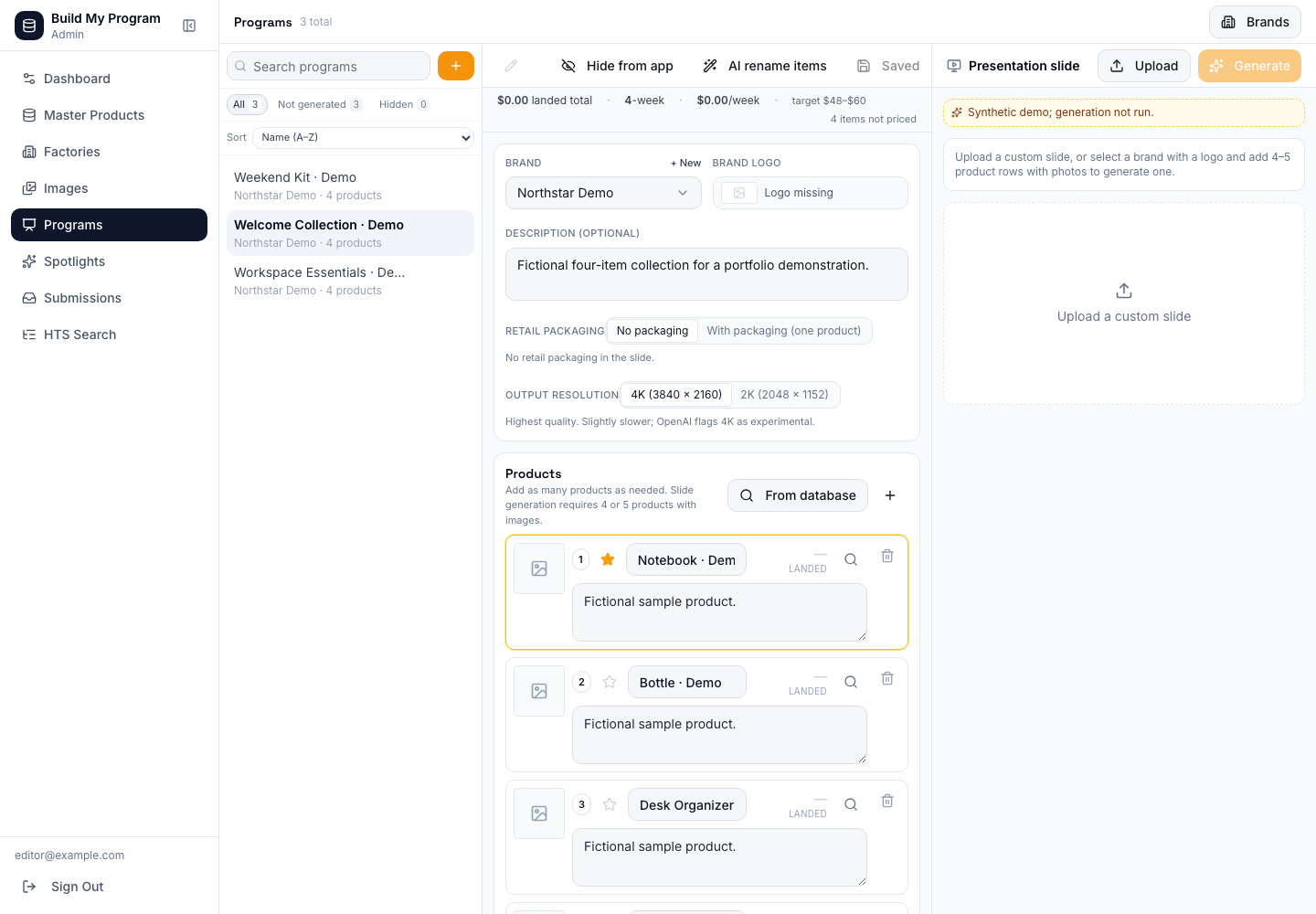Image resolution: width=1316 pixels, height=914 pixels.
Task: Click image placeholder for Desk Organizer
Action: 539,813
